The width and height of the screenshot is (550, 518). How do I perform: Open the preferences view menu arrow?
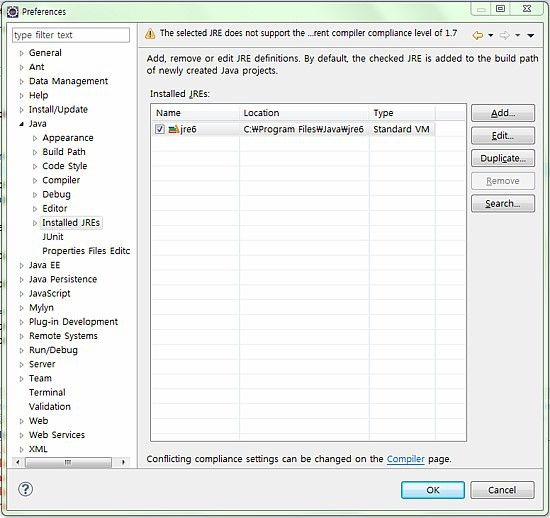pyautogui.click(x=531, y=35)
